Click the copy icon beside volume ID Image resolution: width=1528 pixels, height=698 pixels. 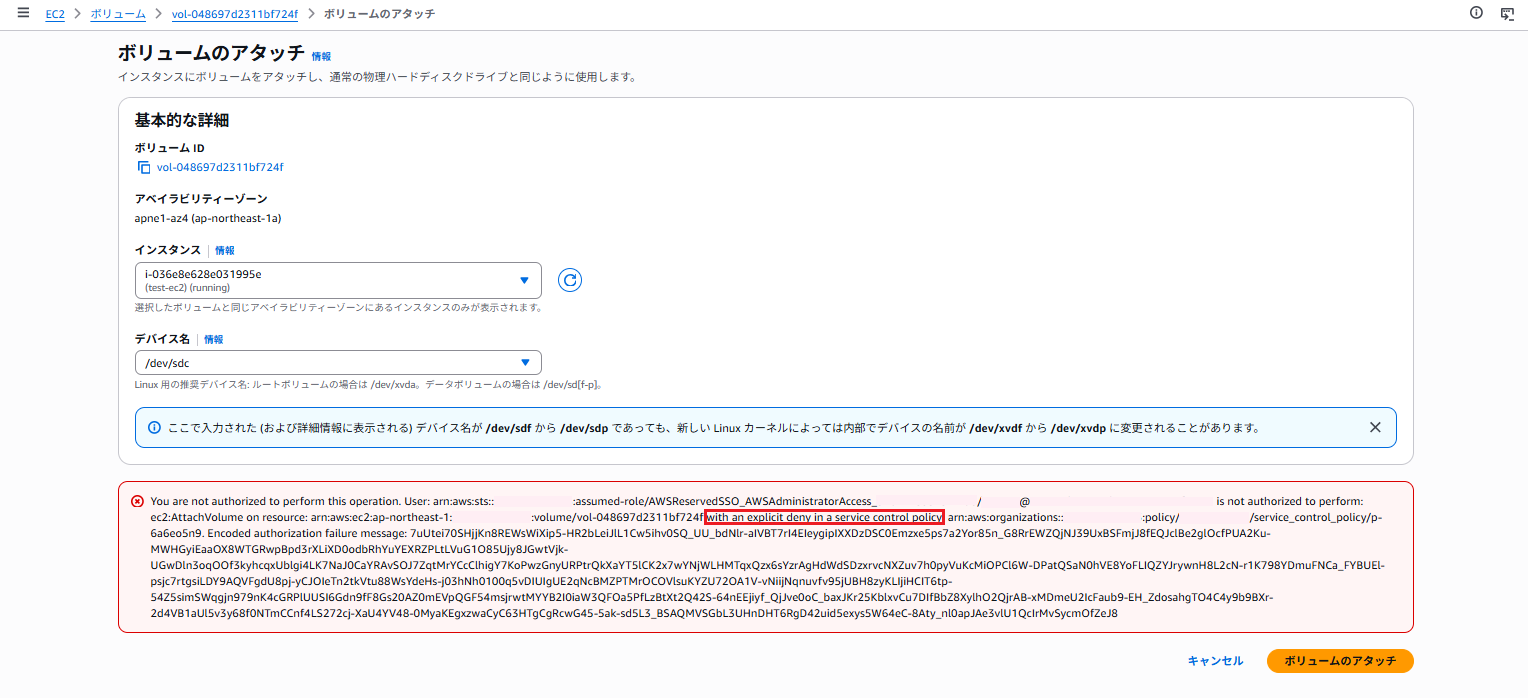point(144,168)
